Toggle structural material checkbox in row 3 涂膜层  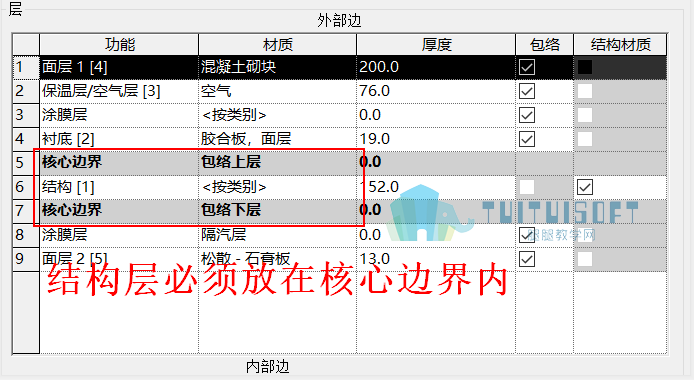click(x=585, y=115)
